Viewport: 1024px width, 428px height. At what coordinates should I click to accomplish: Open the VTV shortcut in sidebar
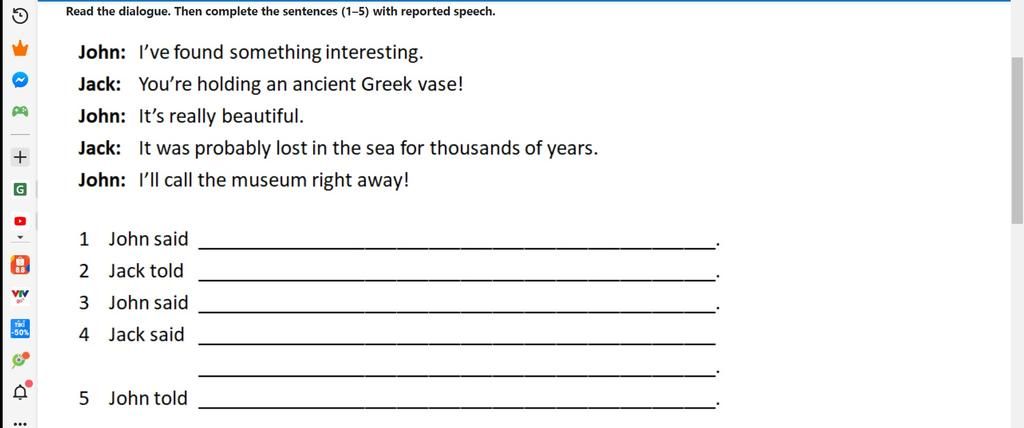(21, 296)
